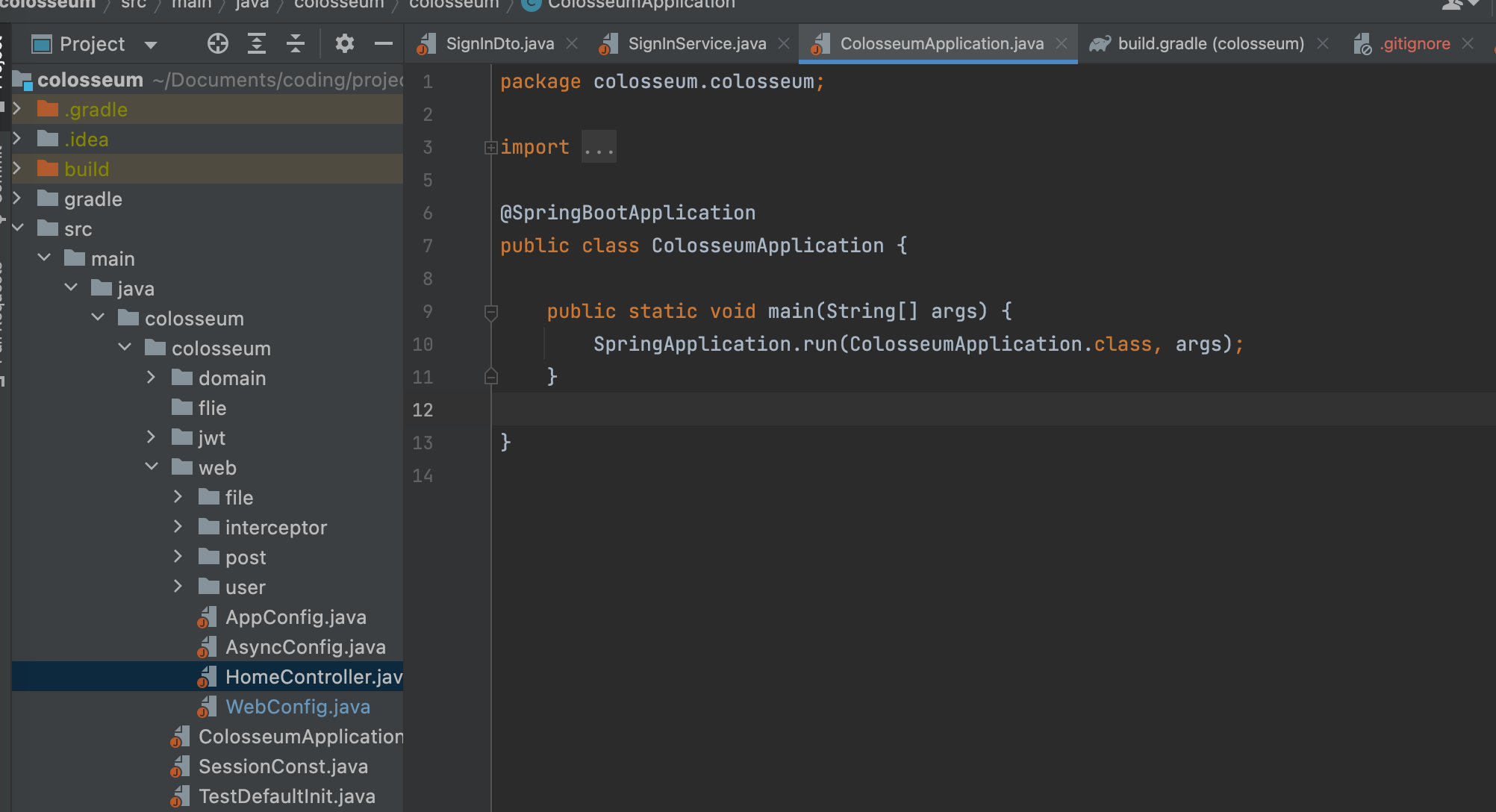Close the .gitignore tab
This screenshot has width=1496, height=812.
coord(1468,44)
